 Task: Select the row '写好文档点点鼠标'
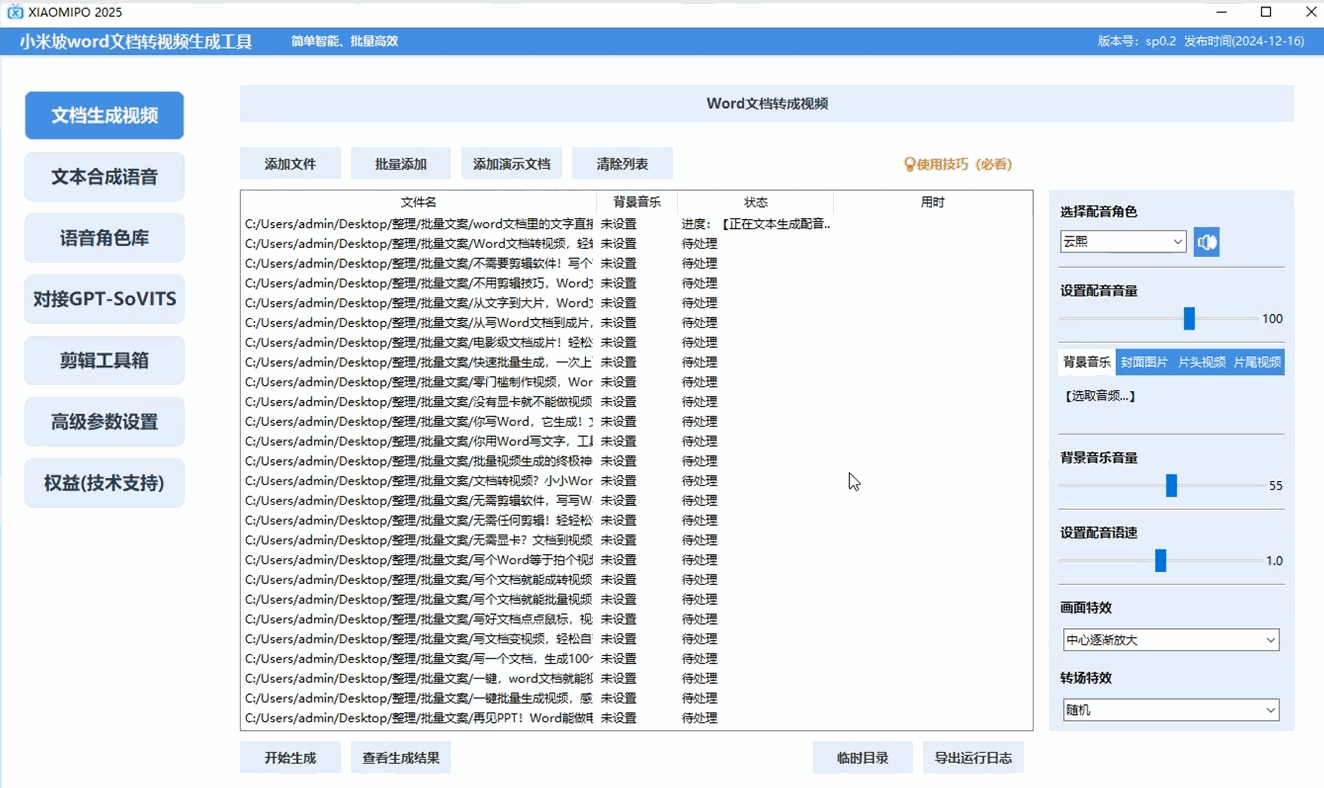click(636, 619)
